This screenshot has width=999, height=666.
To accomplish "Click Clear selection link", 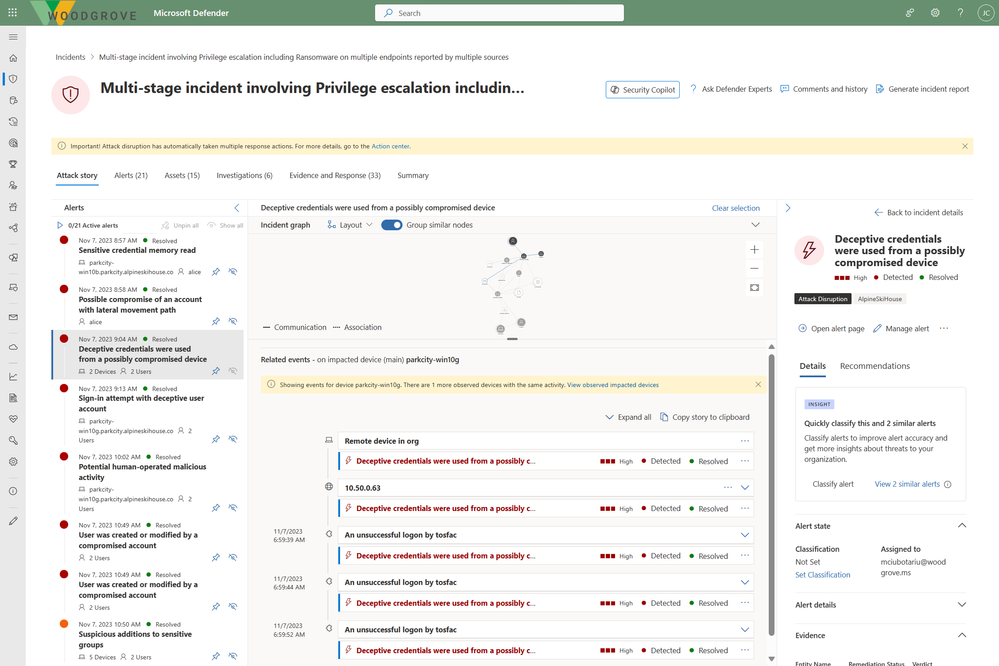I will coord(735,208).
